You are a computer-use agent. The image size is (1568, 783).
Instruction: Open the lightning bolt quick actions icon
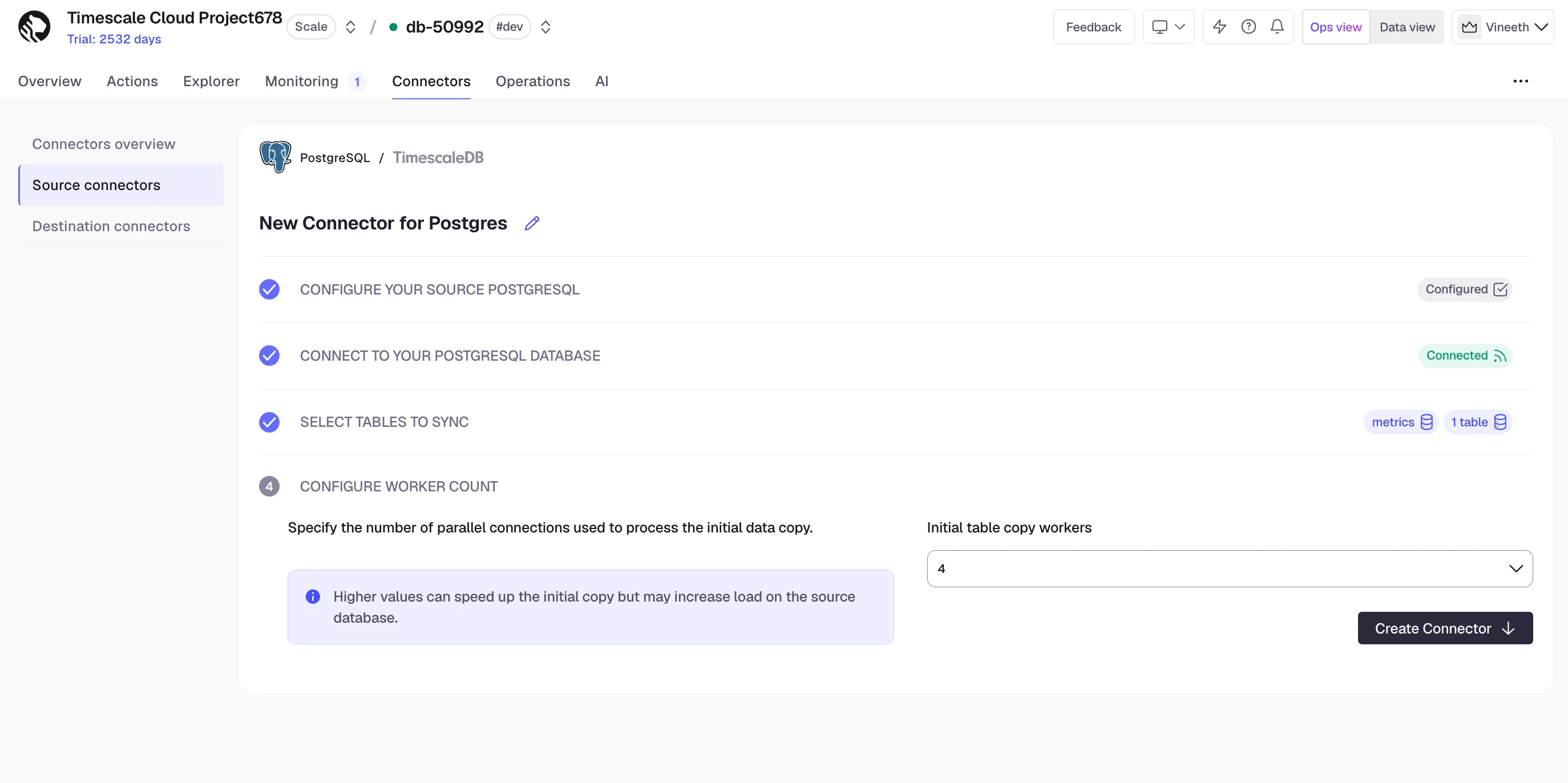click(x=1219, y=27)
